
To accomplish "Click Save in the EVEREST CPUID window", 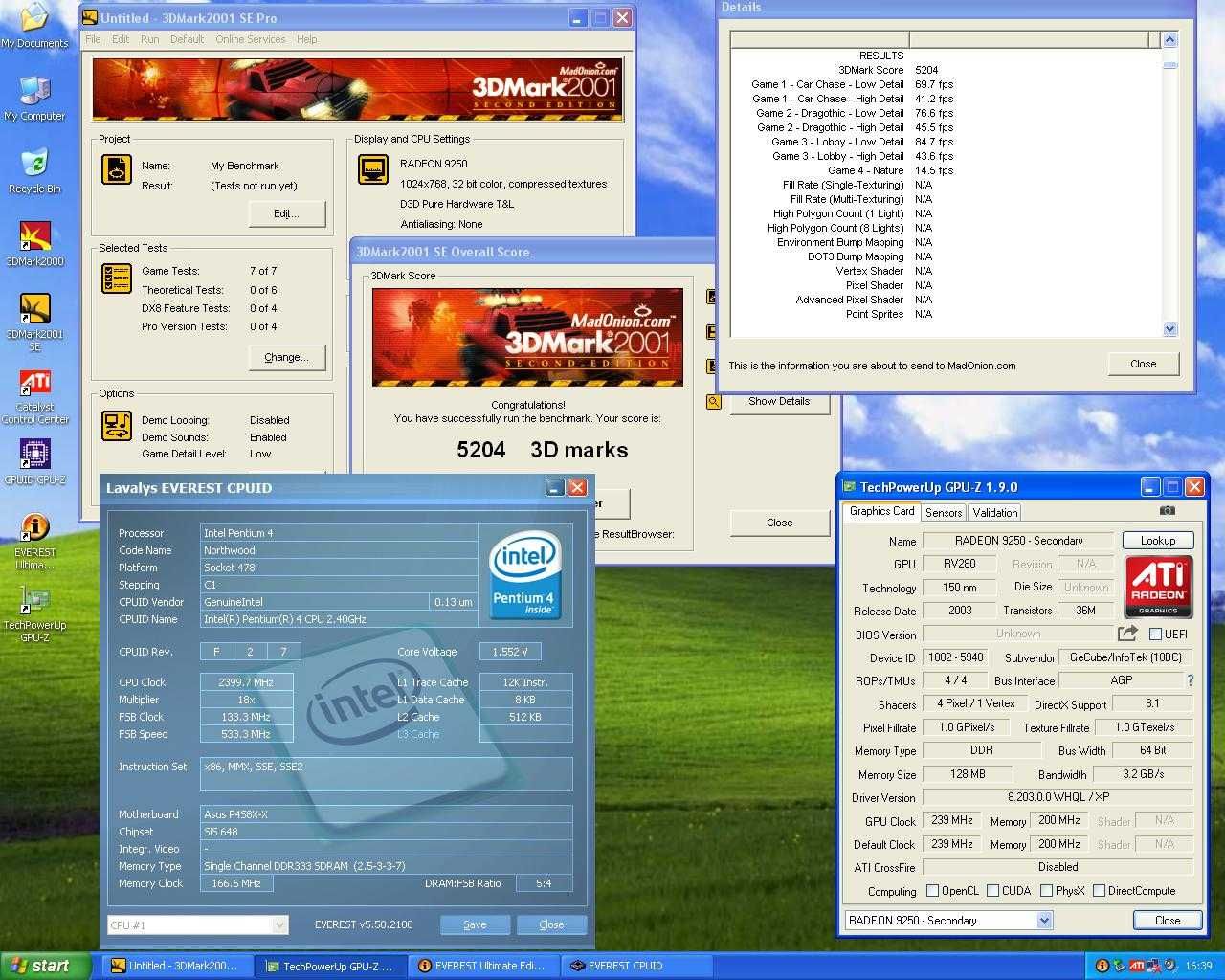I will coord(475,925).
